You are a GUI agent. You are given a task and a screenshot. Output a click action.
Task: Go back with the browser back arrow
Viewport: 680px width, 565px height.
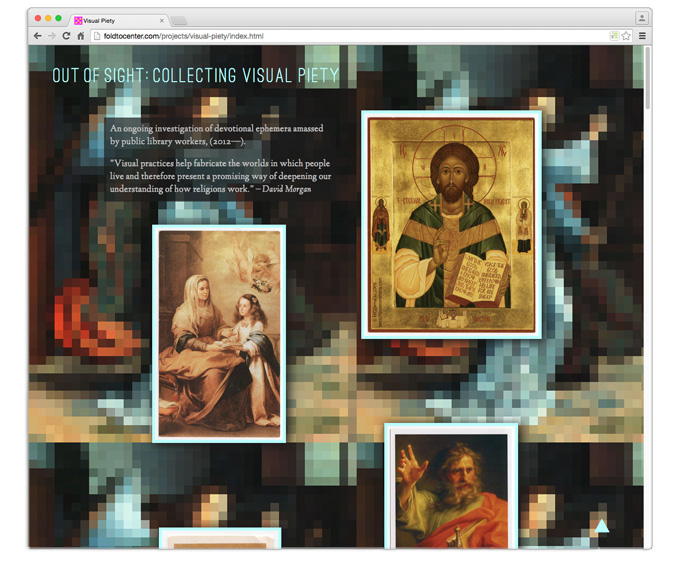point(38,36)
